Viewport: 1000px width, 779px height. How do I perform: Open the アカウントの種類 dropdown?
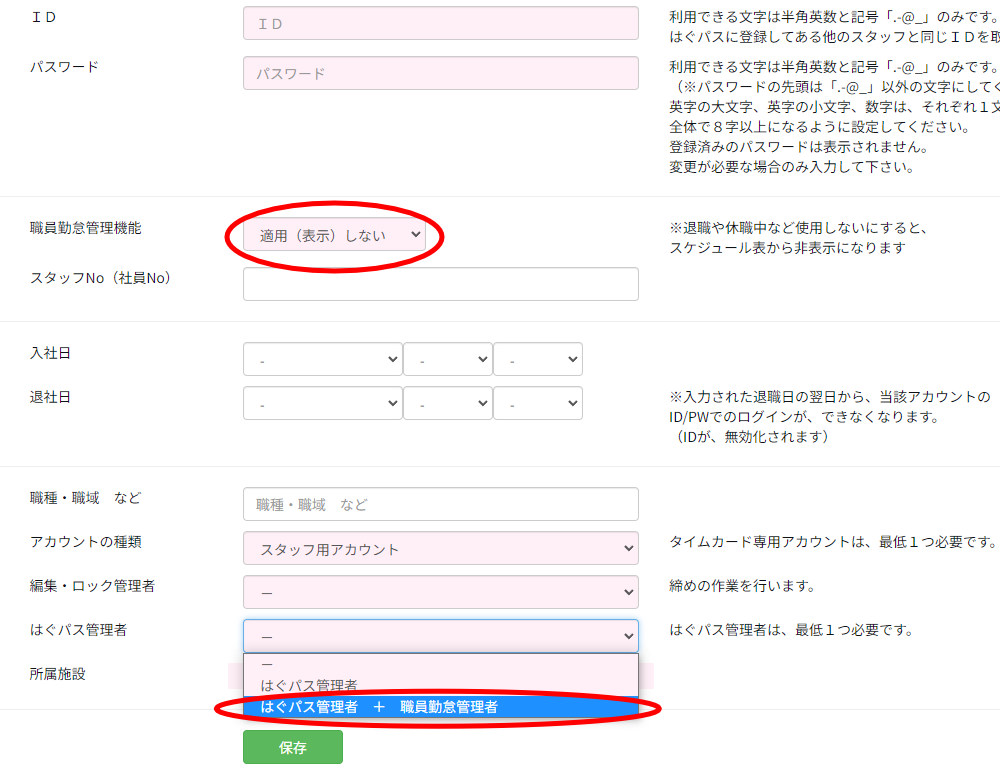[440, 549]
